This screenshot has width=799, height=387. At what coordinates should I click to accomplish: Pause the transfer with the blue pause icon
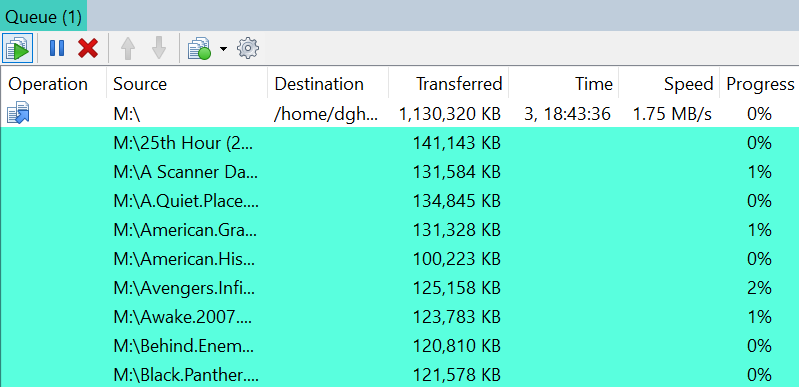[57, 48]
